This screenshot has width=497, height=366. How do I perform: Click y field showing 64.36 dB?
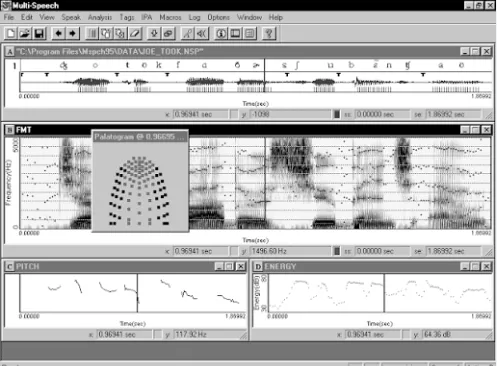(x=456, y=334)
